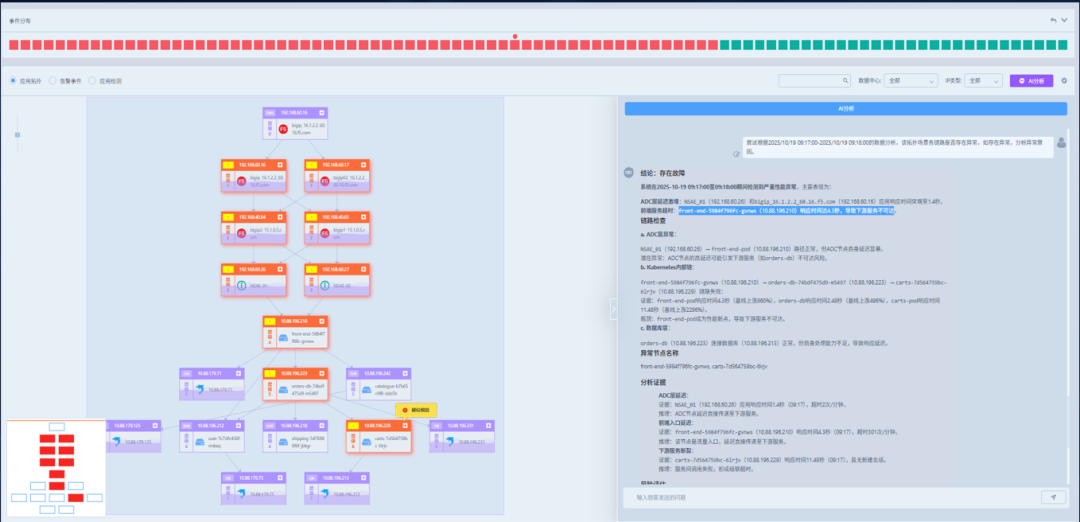
Task: Click the back arrow icon in the top right
Action: coord(1053,20)
